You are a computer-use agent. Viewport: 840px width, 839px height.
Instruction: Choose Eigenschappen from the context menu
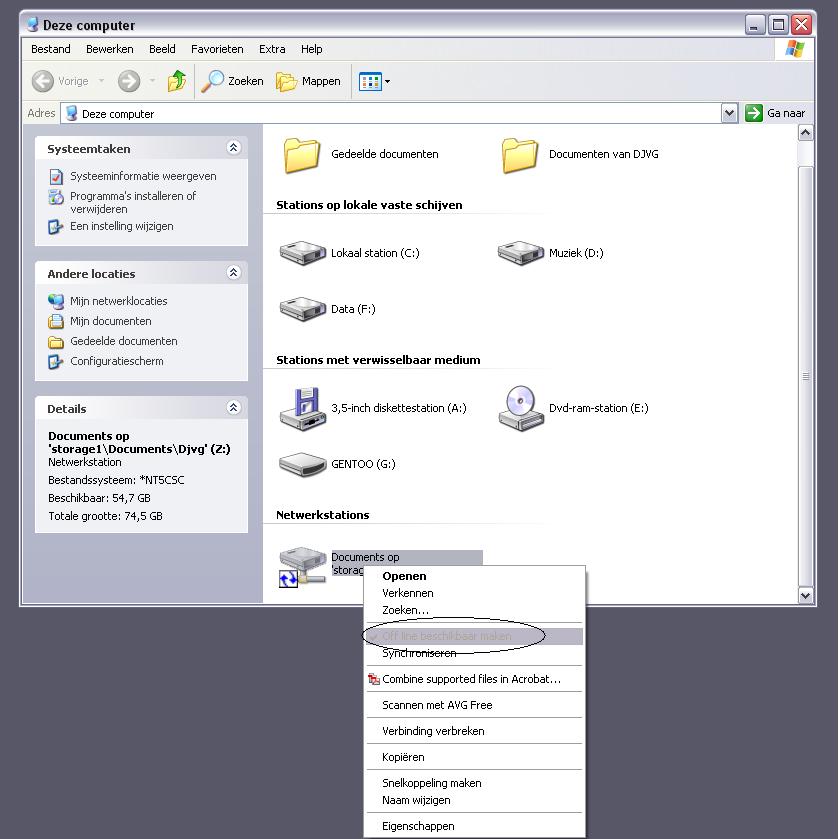tap(418, 826)
